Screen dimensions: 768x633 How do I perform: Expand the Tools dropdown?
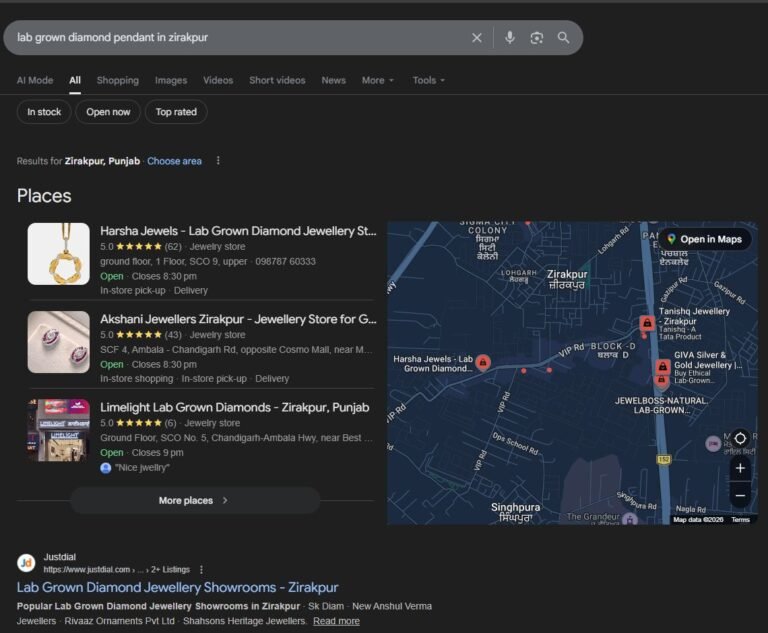[429, 80]
